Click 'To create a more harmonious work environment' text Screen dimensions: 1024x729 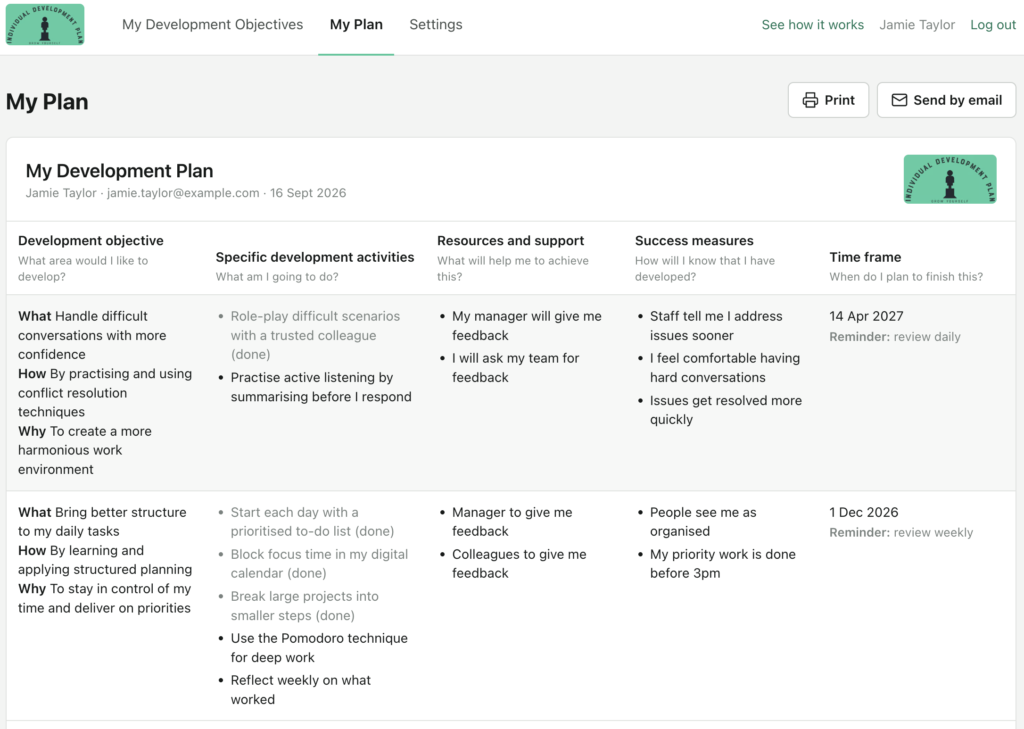click(85, 450)
